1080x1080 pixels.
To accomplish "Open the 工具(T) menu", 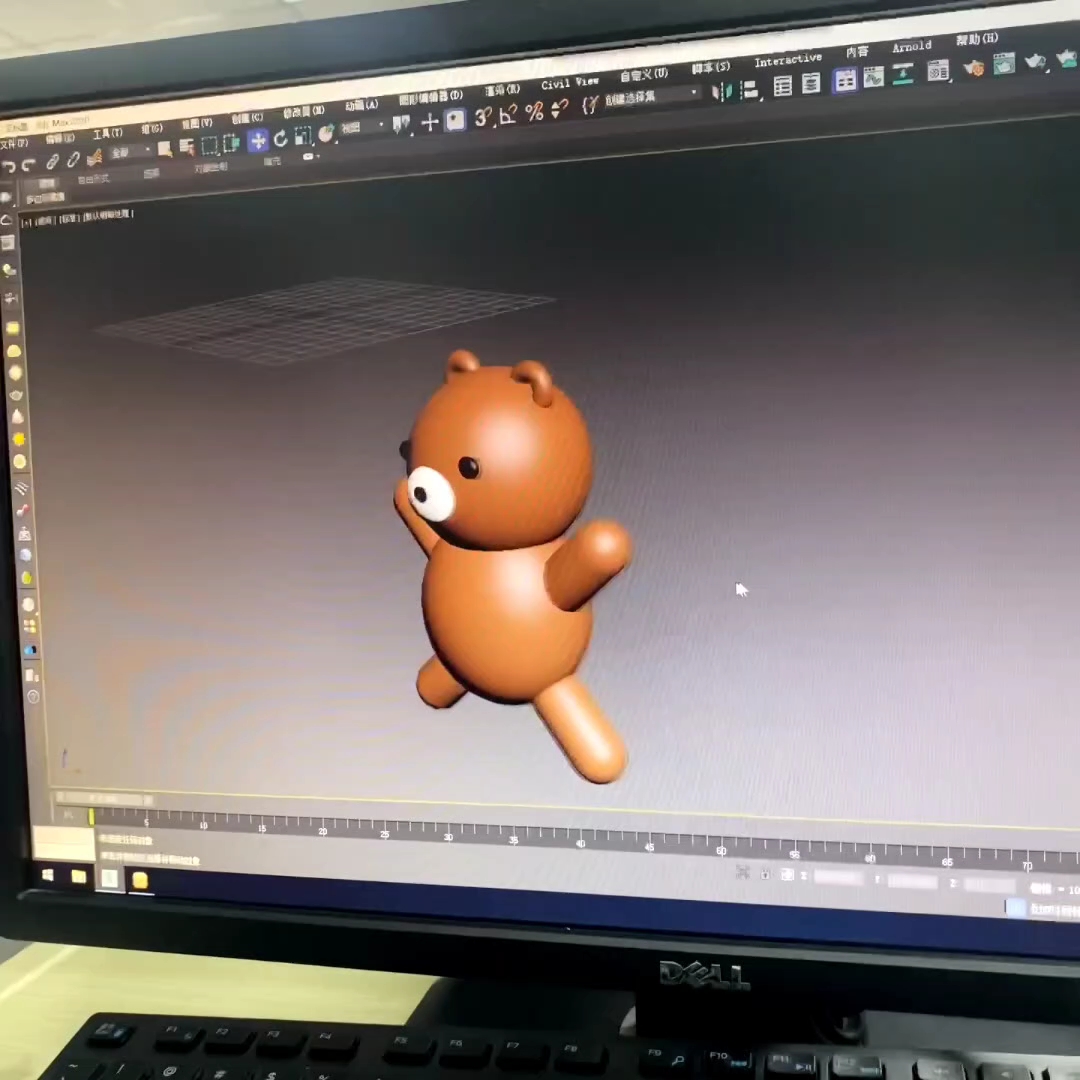I will (x=107, y=133).
